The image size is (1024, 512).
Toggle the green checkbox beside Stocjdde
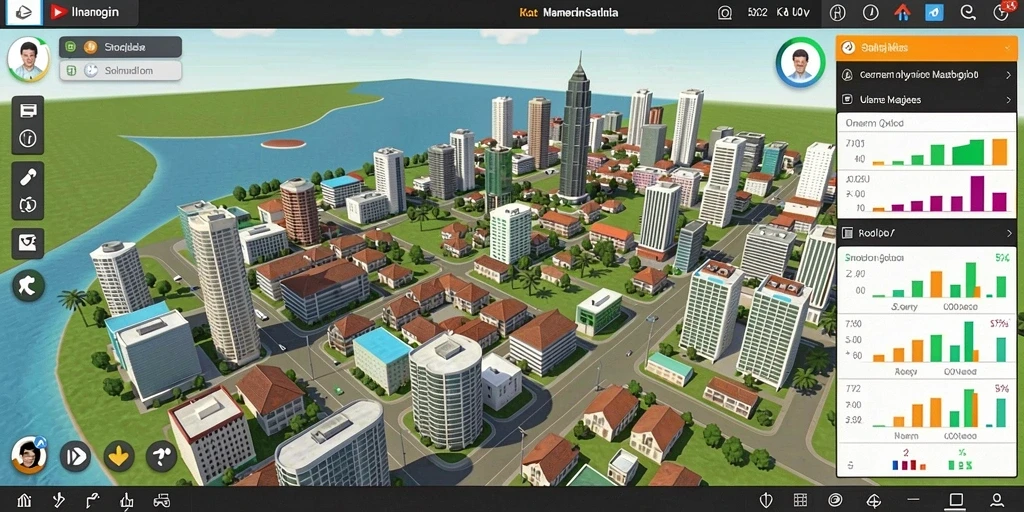point(71,47)
